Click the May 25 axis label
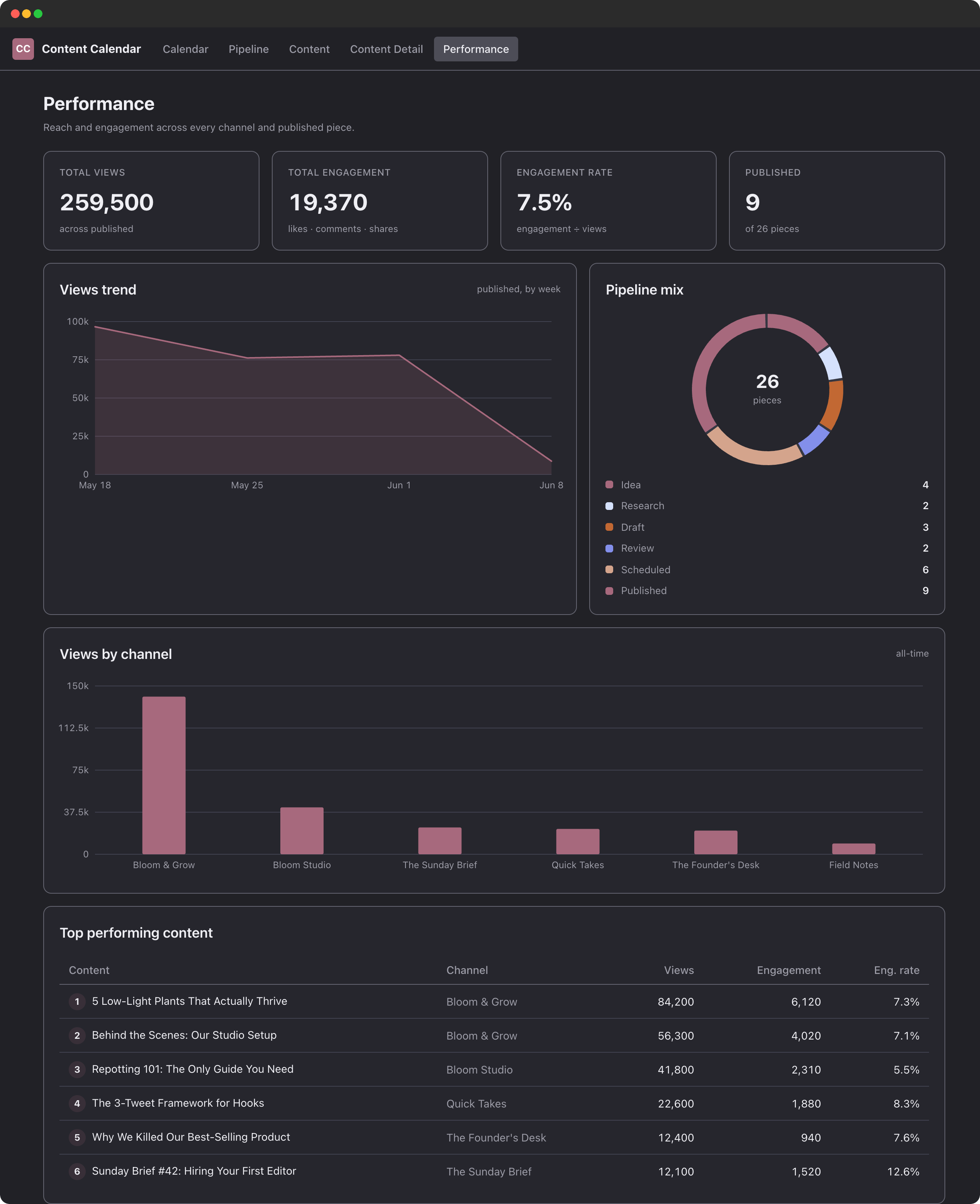980x1204 pixels. point(247,484)
